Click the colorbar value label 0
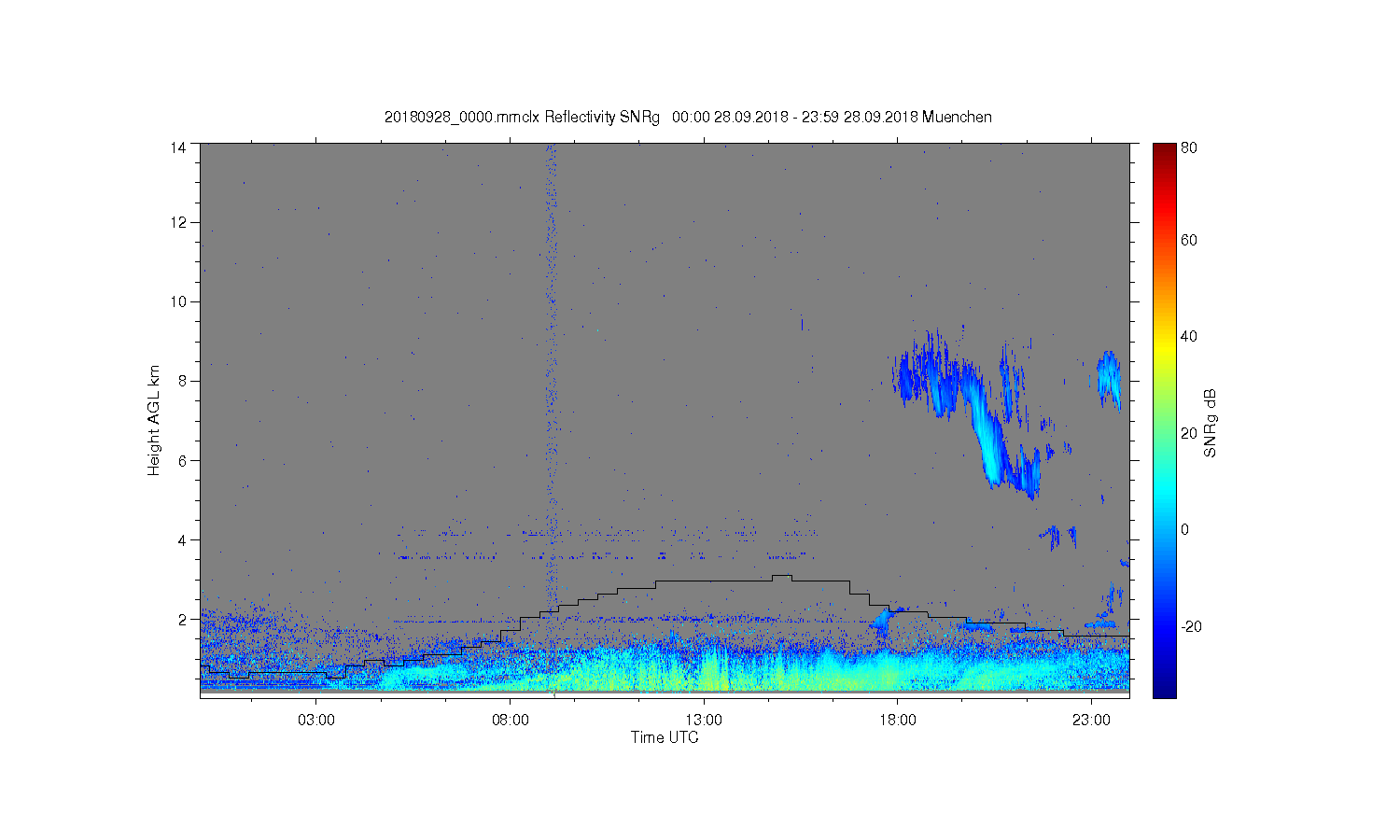This screenshot has height=840, width=1400. click(x=1184, y=529)
